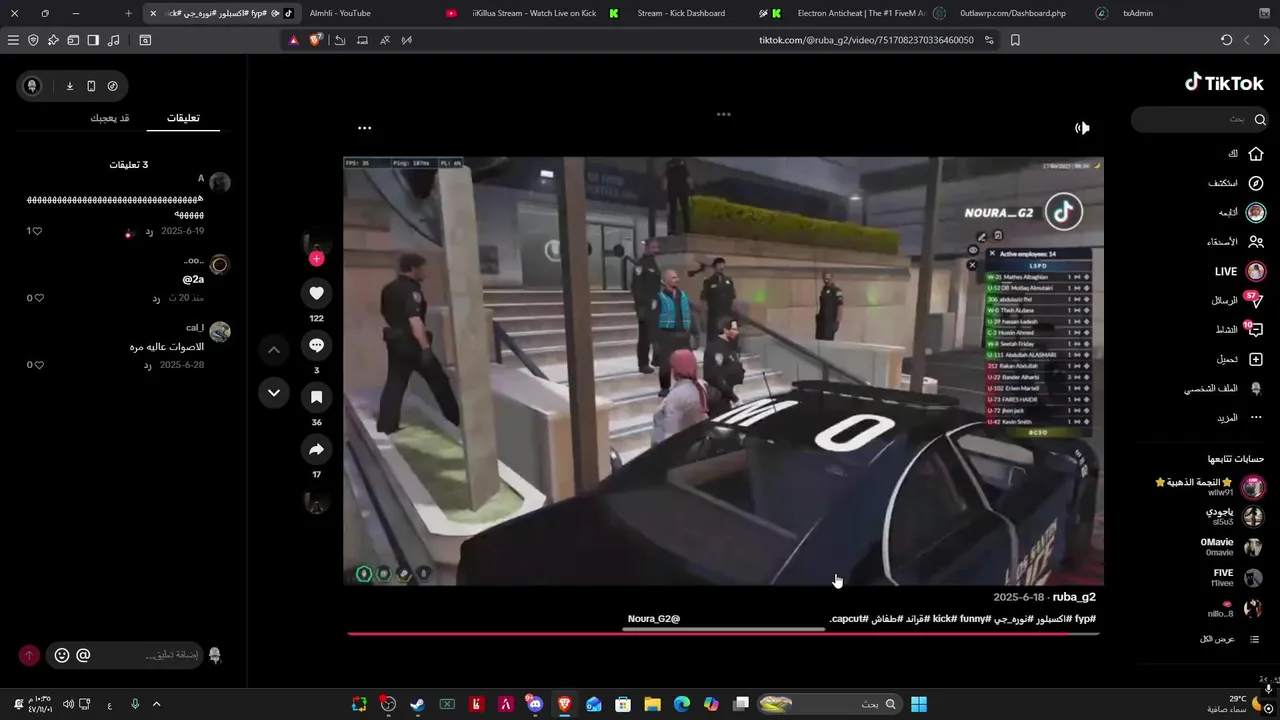The width and height of the screenshot is (1280, 720).
Task: Open the Explore compass icon in sidebar
Action: click(1256, 183)
